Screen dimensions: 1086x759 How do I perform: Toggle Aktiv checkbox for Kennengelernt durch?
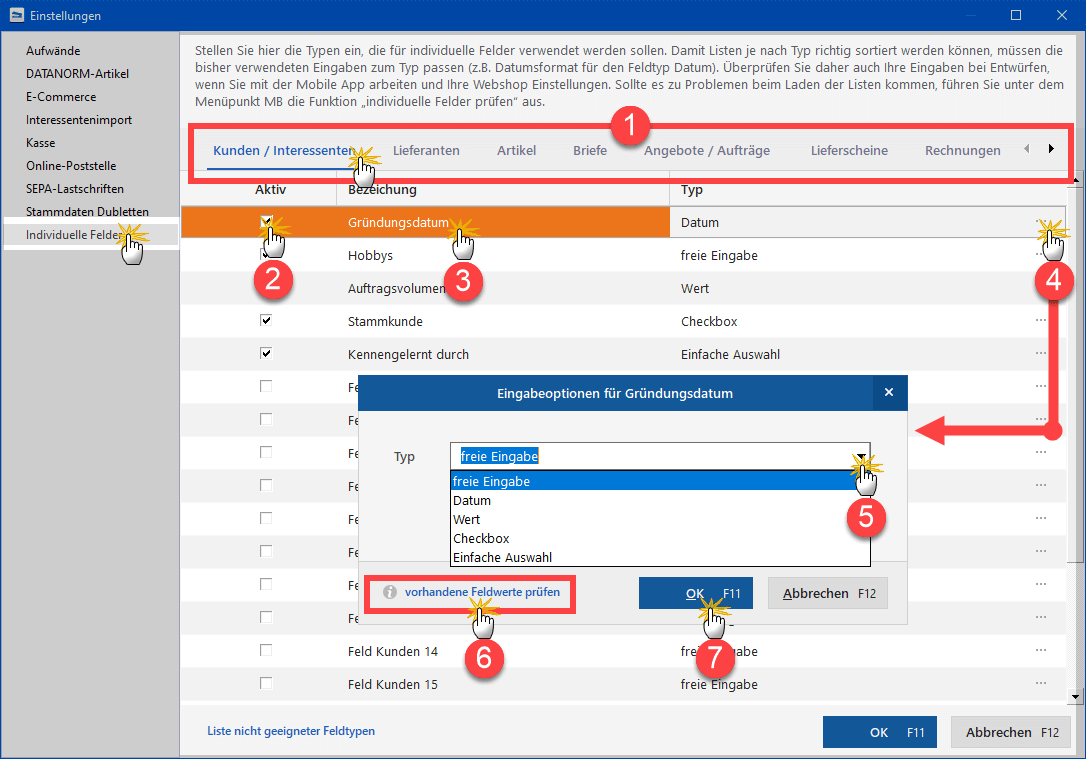266,353
